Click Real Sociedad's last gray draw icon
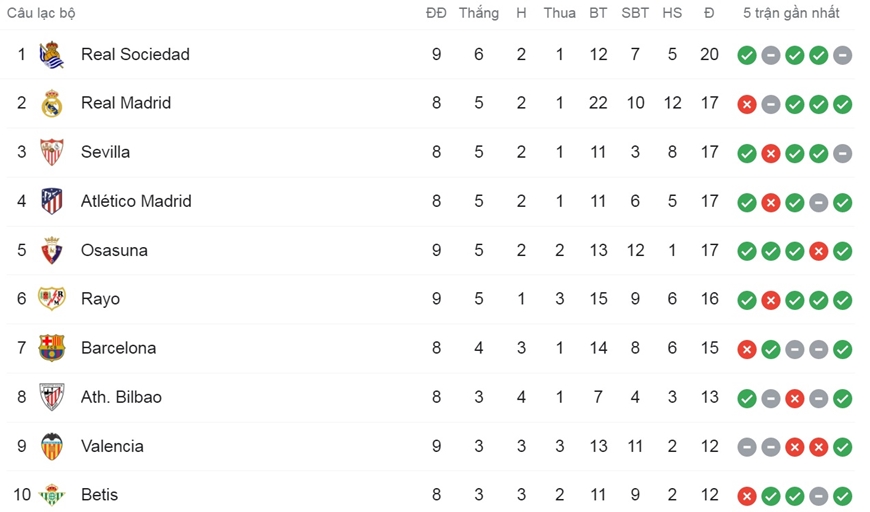Image resolution: width=870 pixels, height=512 pixels. [842, 55]
